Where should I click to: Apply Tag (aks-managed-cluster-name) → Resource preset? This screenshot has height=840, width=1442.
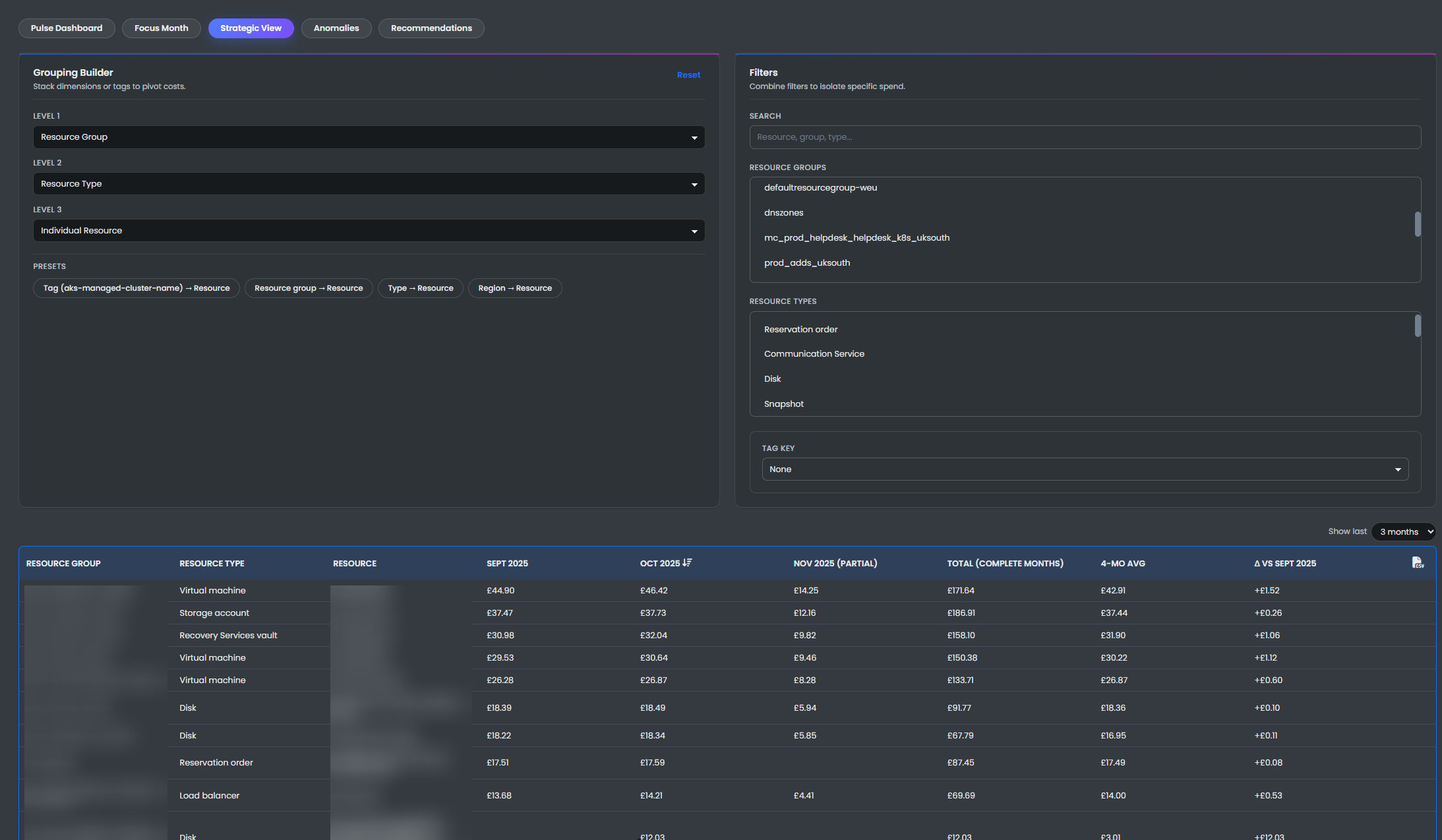(136, 288)
